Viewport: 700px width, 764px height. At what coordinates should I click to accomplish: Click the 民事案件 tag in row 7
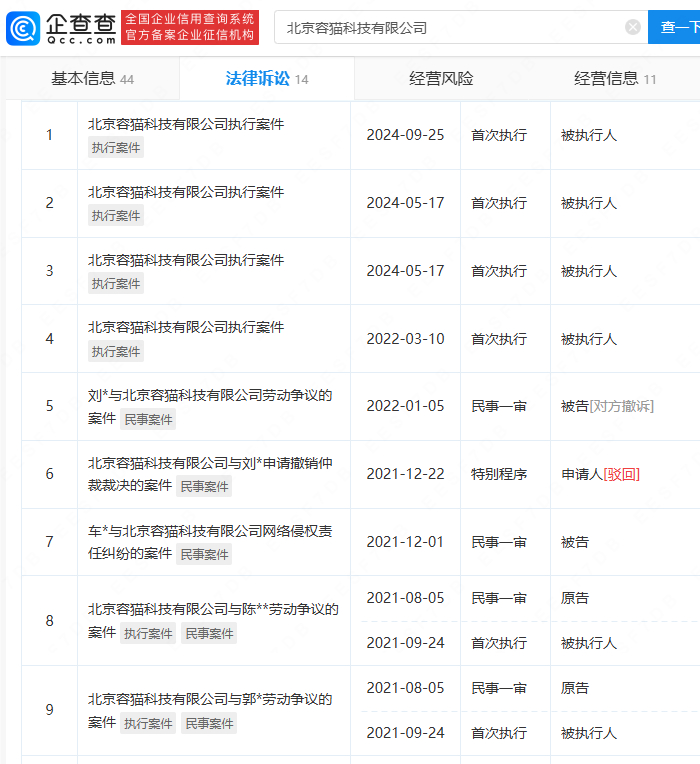pyautogui.click(x=204, y=554)
